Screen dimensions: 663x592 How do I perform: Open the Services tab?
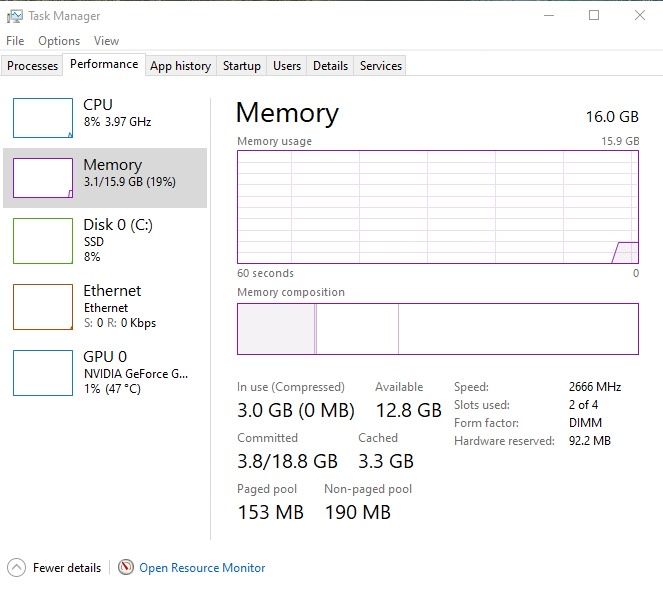pos(381,66)
